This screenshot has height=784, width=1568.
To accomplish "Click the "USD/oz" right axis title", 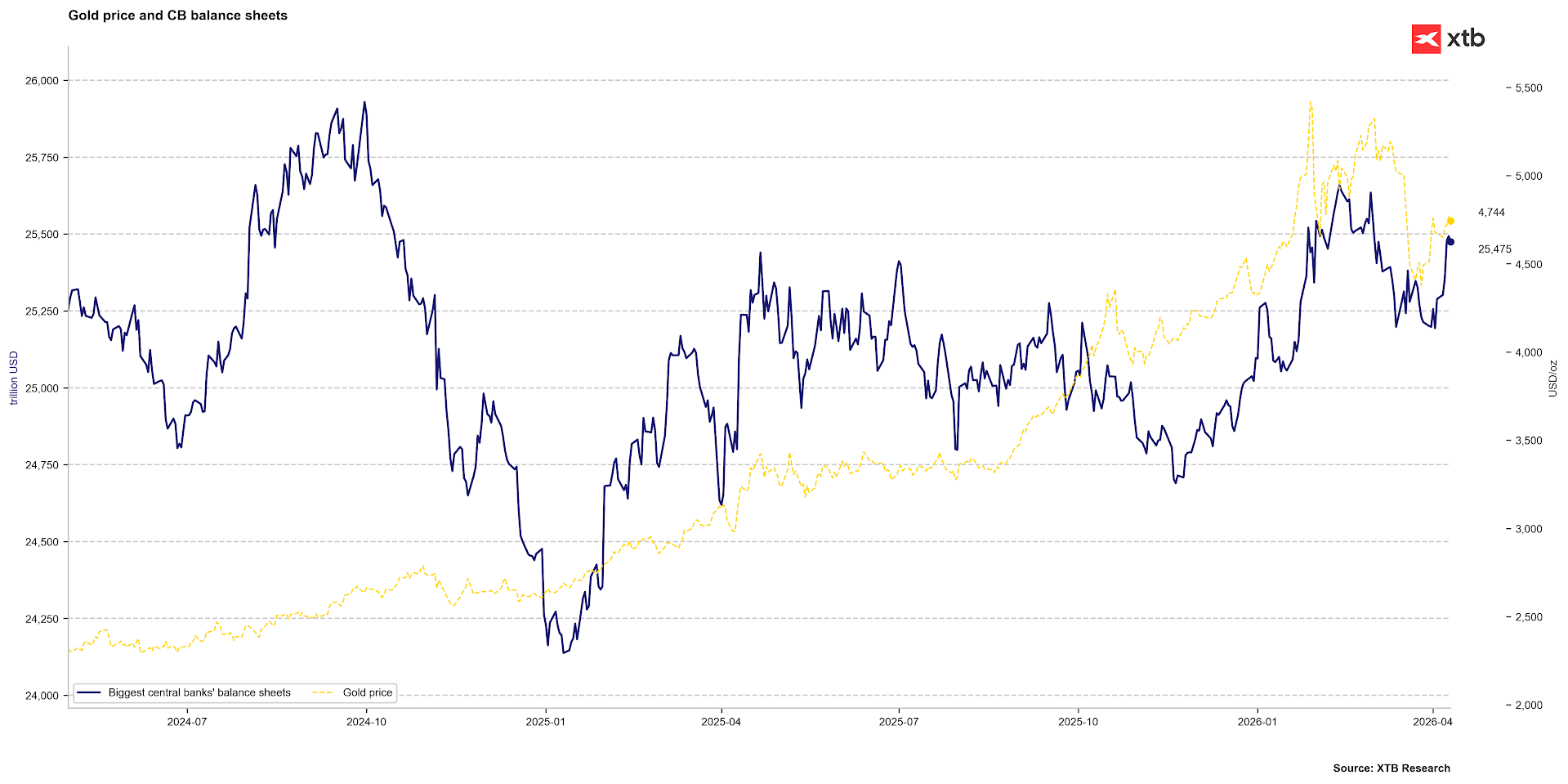I will pos(1552,379).
